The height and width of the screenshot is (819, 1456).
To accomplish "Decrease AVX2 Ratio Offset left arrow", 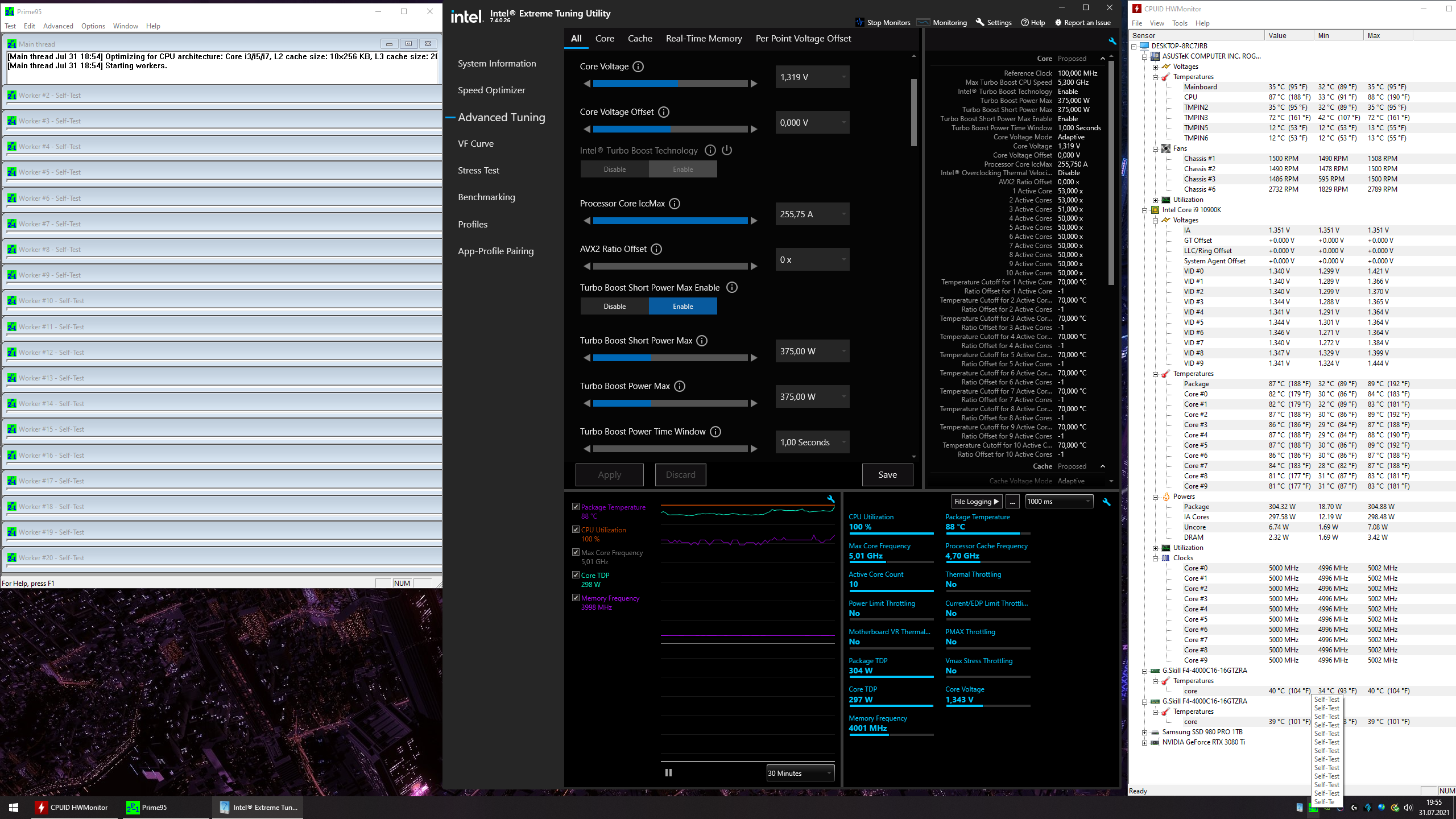I will (x=587, y=266).
